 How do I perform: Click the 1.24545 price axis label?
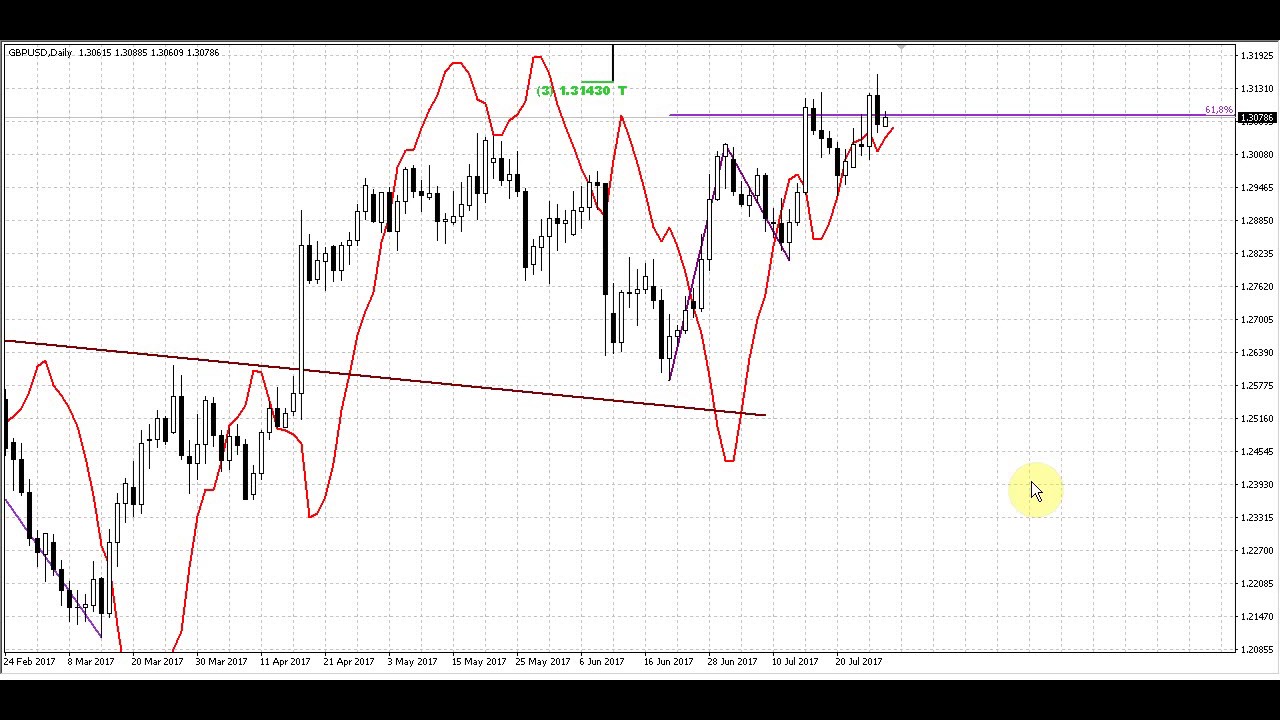(x=1257, y=452)
